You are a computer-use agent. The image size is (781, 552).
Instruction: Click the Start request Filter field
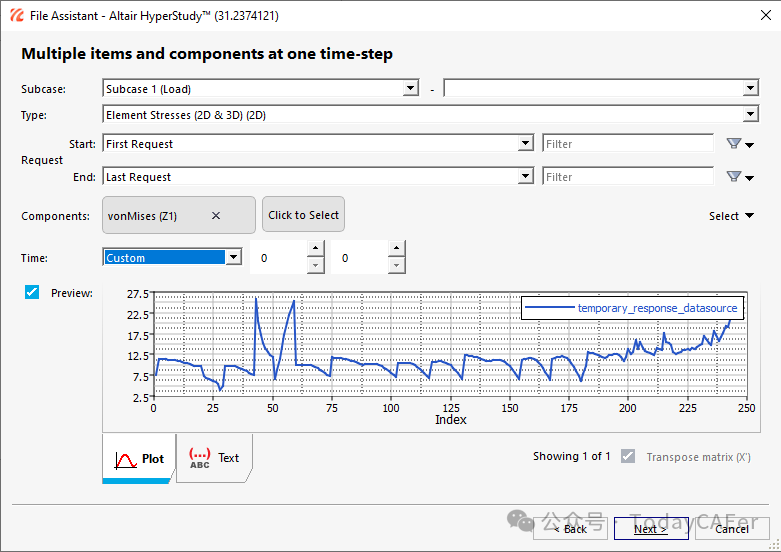point(628,144)
